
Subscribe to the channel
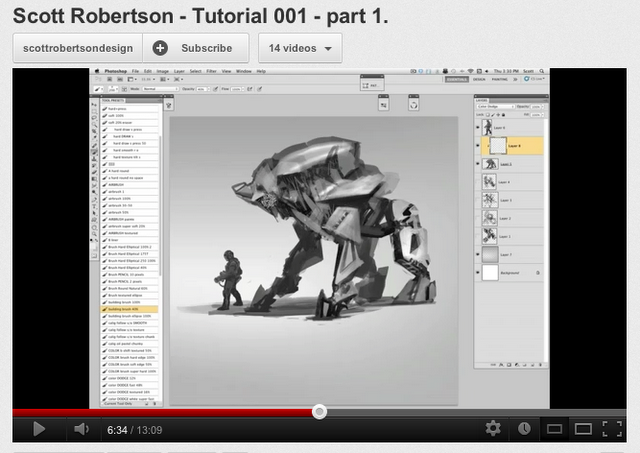coord(196,48)
